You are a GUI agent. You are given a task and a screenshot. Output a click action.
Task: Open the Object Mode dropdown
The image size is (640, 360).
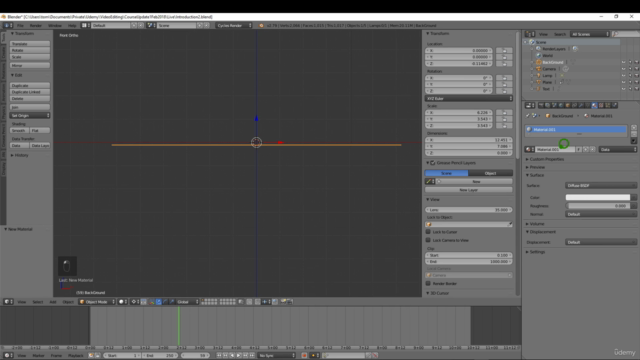[97, 302]
